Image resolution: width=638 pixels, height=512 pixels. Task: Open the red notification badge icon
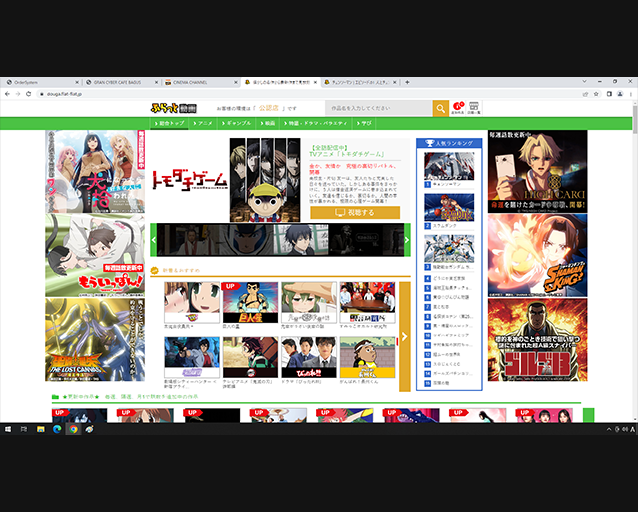pyautogui.click(x=458, y=108)
